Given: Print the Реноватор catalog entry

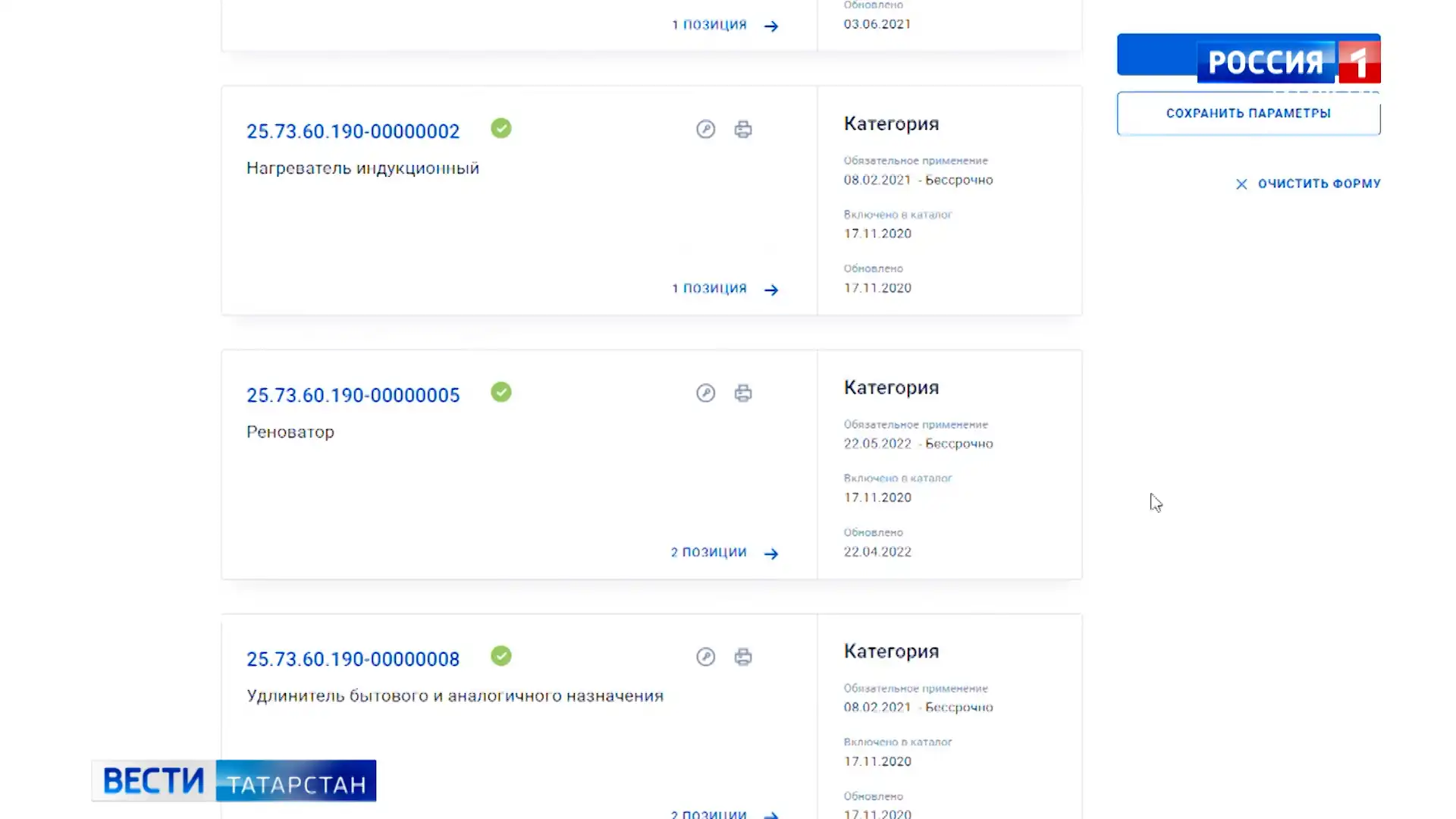Looking at the screenshot, I should [x=743, y=393].
